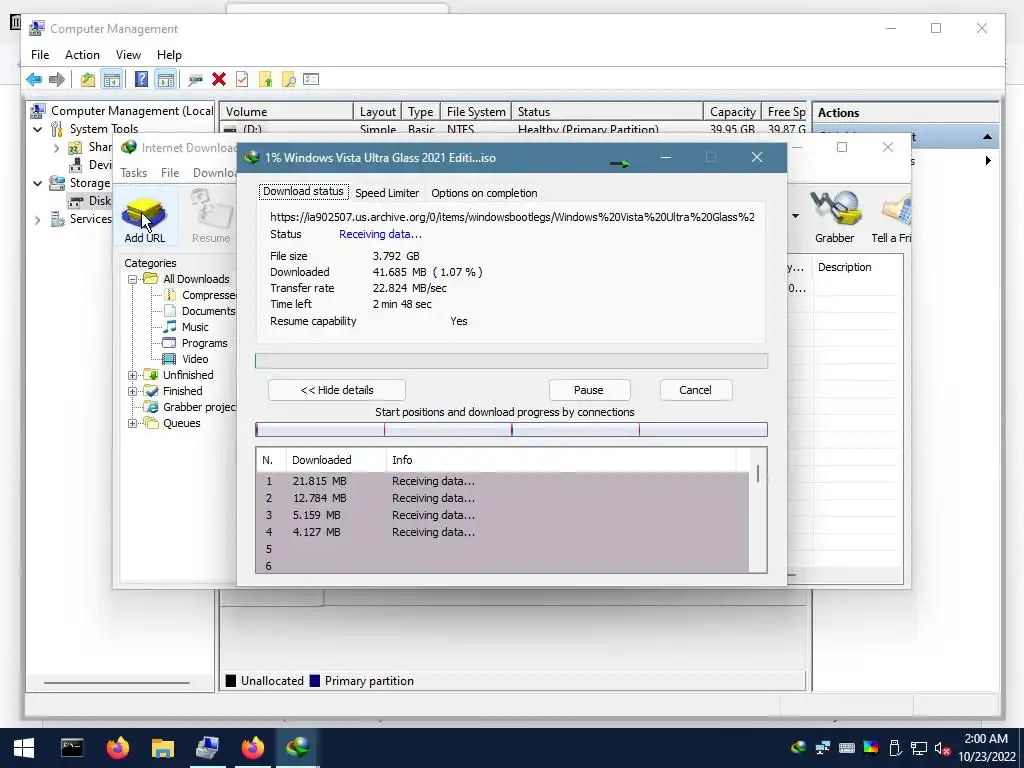Click the Show/Hide Console Tree toolbar icon
This screenshot has height=768, width=1024.
(112, 80)
